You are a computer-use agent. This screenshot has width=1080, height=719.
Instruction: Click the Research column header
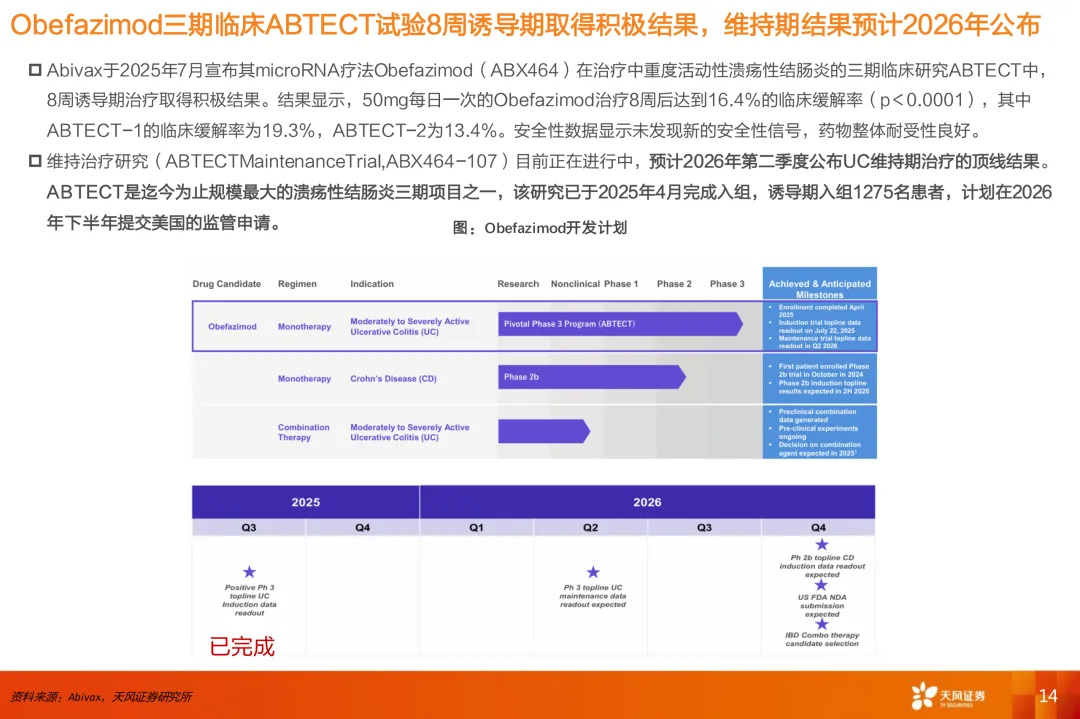[x=518, y=284]
